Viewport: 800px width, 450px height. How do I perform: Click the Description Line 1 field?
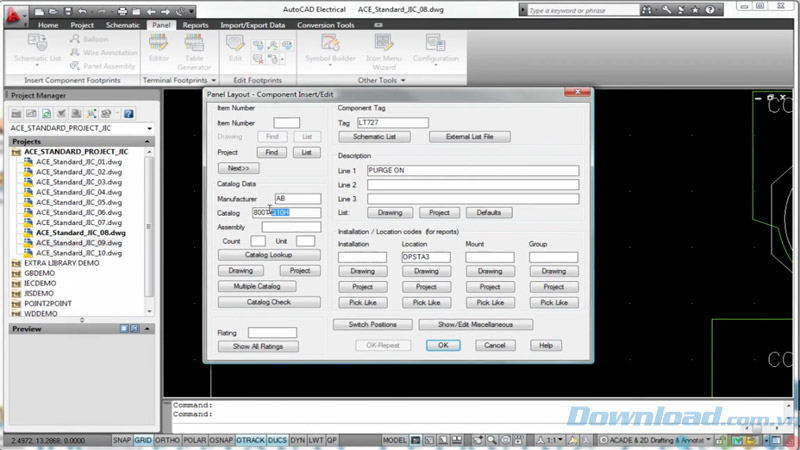pos(472,171)
